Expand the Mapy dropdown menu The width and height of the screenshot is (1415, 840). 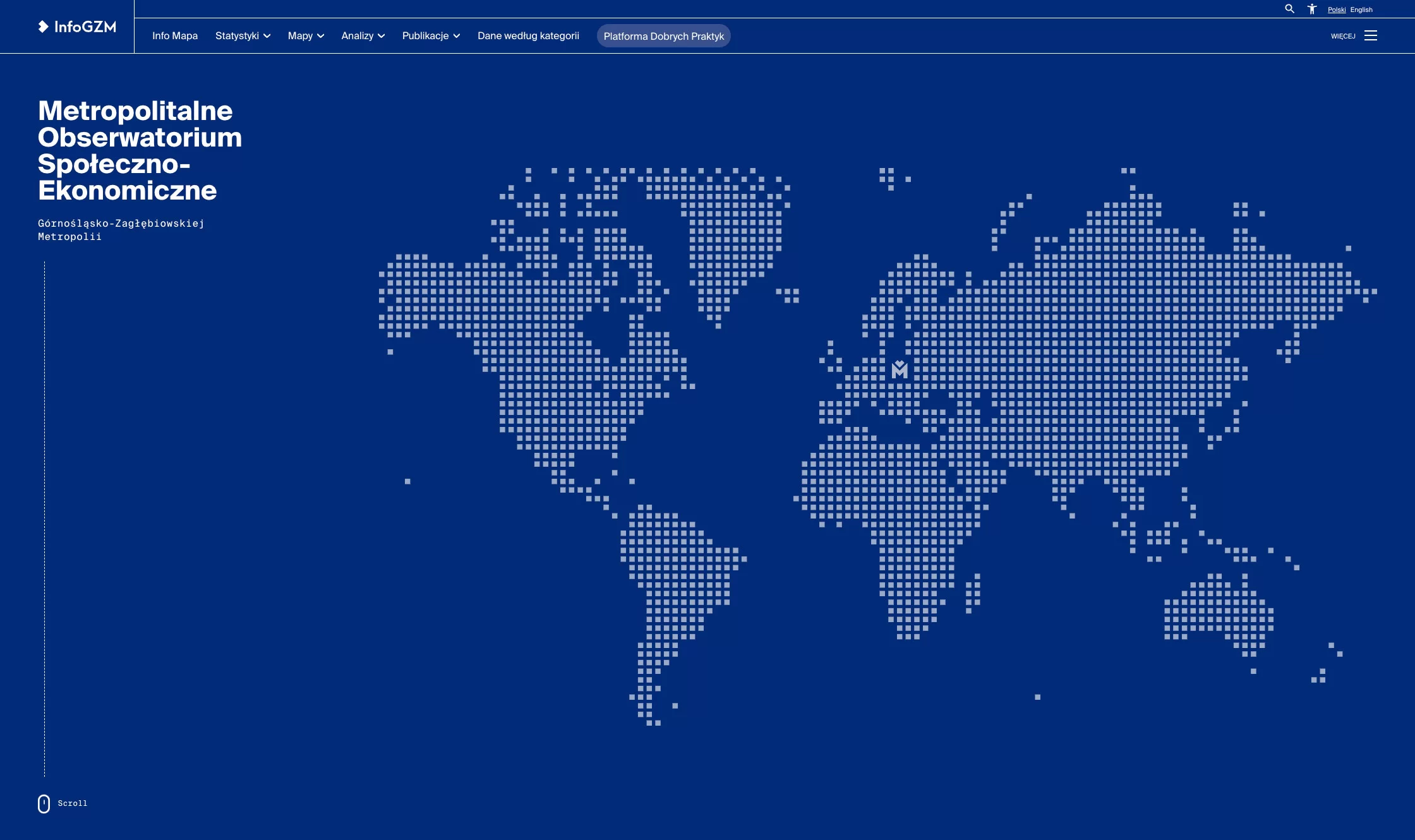[306, 35]
